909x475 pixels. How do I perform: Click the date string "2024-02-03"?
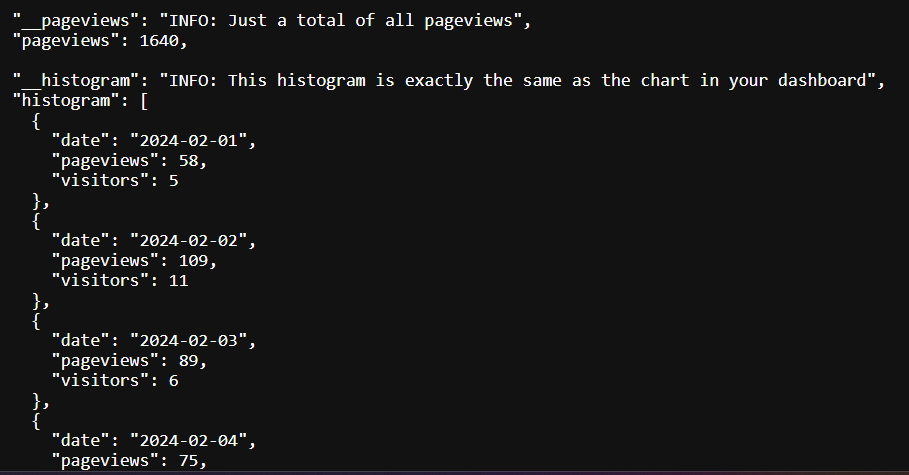(188, 340)
